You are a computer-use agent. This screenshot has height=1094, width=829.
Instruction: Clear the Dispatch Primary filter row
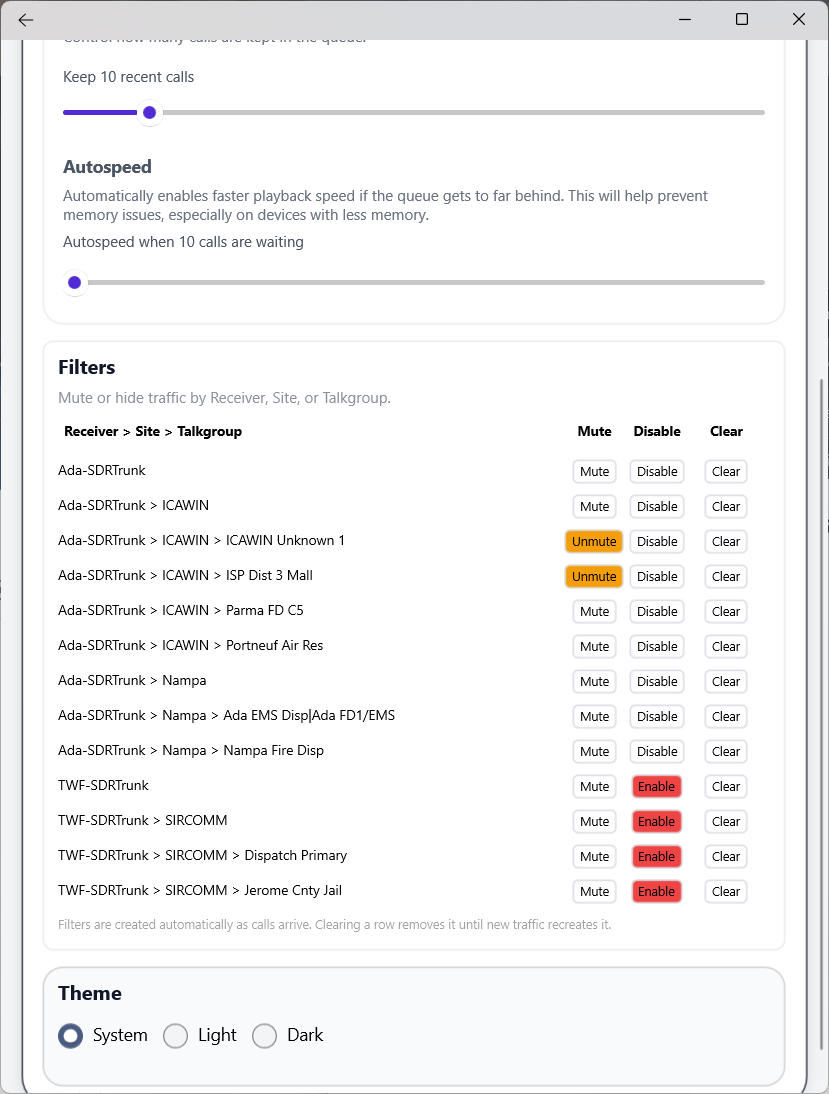click(726, 856)
